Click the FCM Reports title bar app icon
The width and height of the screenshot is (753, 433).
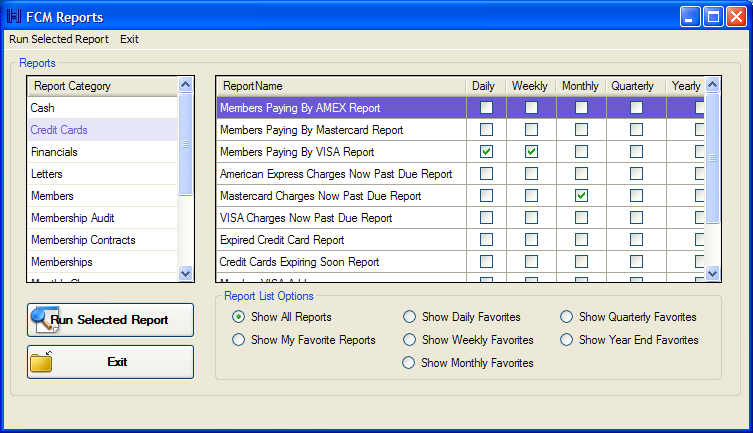click(14, 16)
